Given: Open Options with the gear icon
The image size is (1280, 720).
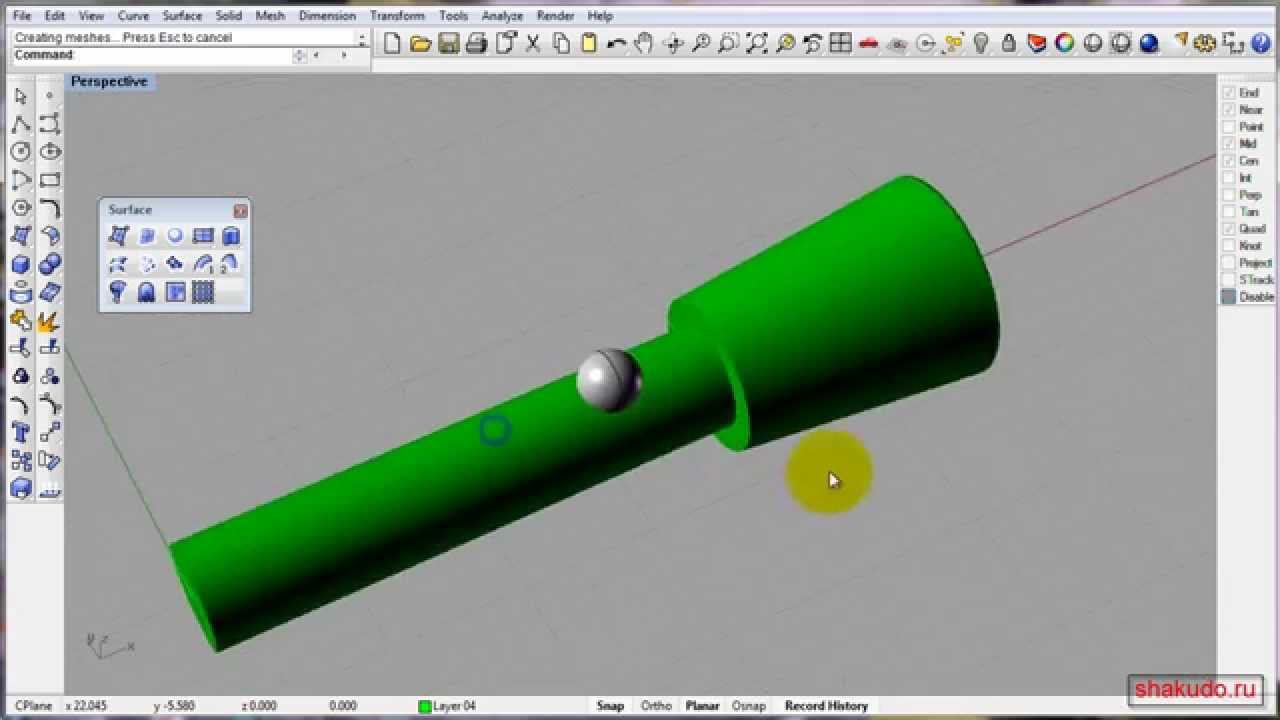Looking at the screenshot, I should coord(1205,43).
